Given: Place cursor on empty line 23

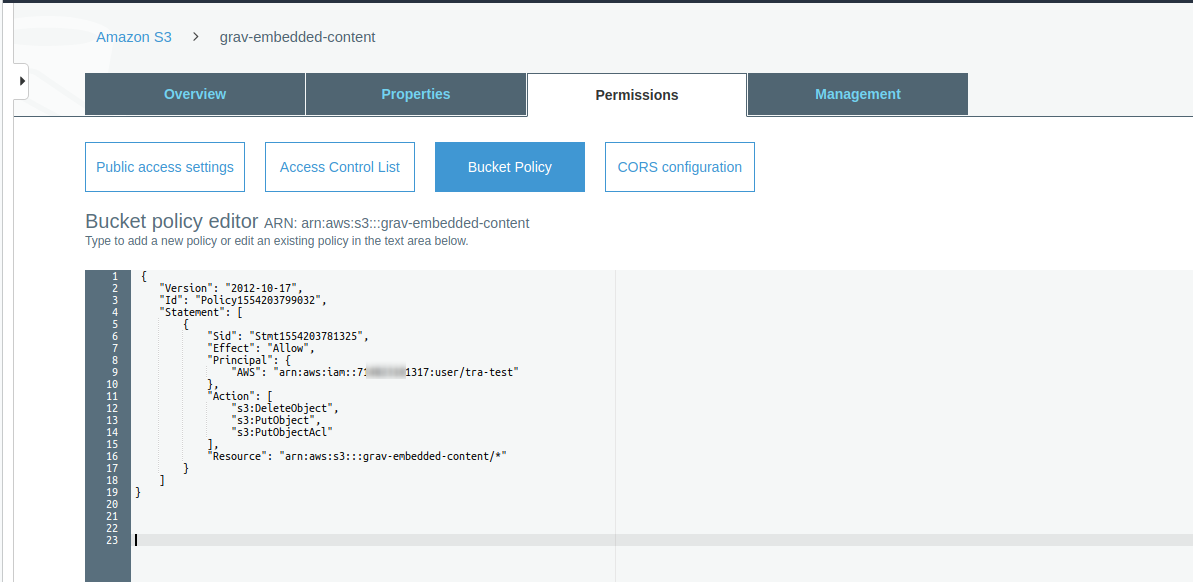Looking at the screenshot, I should coord(400,540).
